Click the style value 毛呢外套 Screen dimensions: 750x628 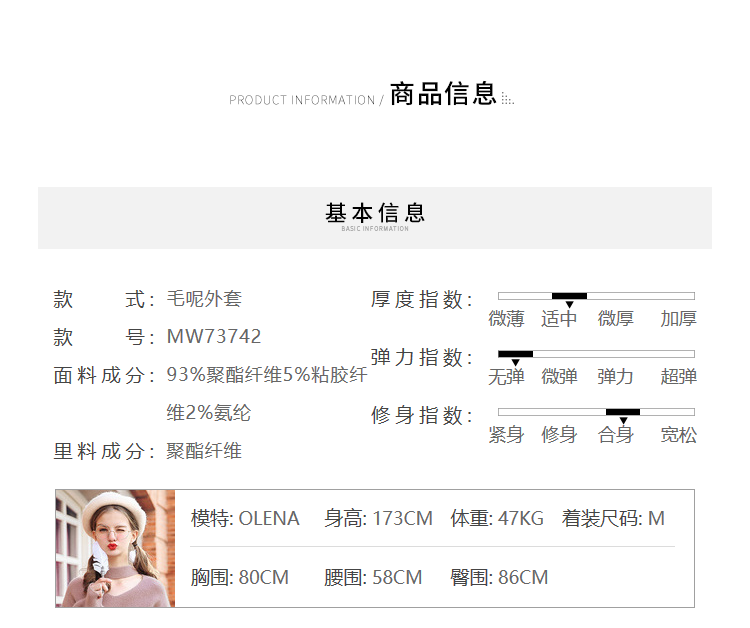204,299
